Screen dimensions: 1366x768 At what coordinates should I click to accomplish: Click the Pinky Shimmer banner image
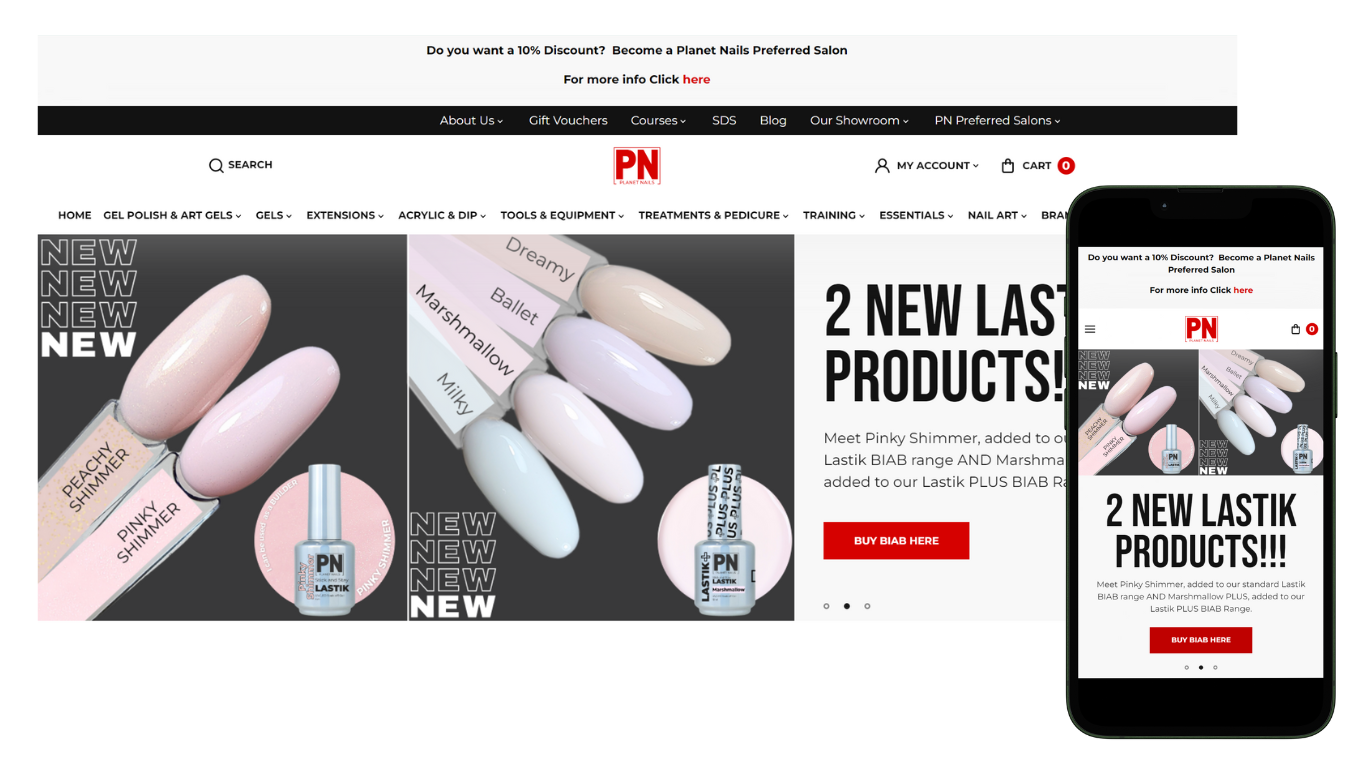(x=222, y=427)
